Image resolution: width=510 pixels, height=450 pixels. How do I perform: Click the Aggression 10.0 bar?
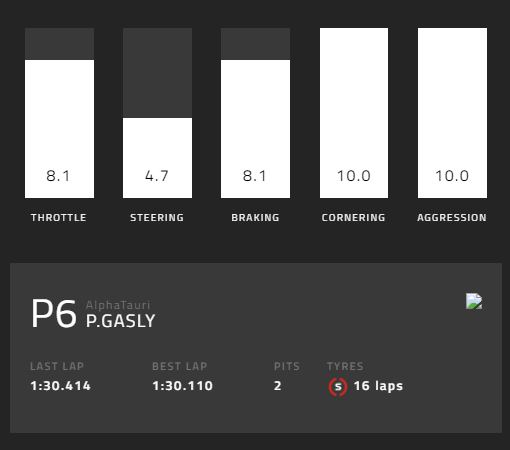pos(452,113)
